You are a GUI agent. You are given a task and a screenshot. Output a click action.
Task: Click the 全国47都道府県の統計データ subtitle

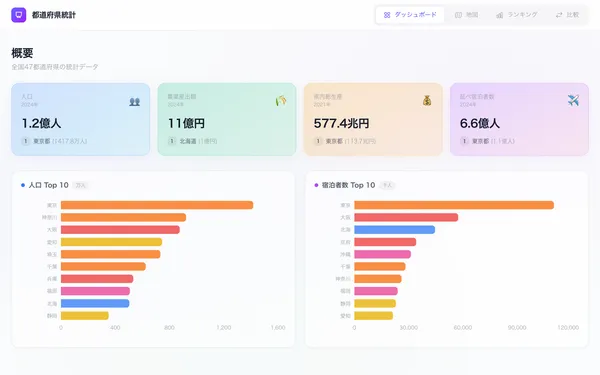click(55, 67)
